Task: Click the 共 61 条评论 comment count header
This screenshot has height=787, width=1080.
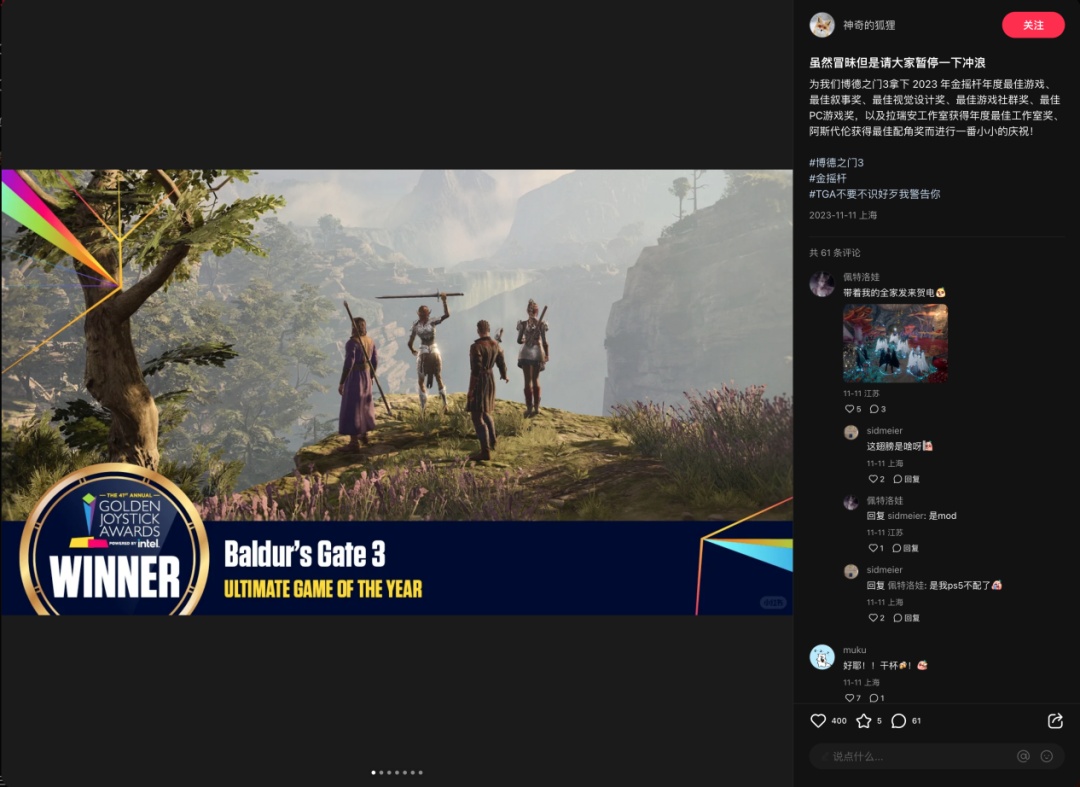Action: click(x=835, y=253)
